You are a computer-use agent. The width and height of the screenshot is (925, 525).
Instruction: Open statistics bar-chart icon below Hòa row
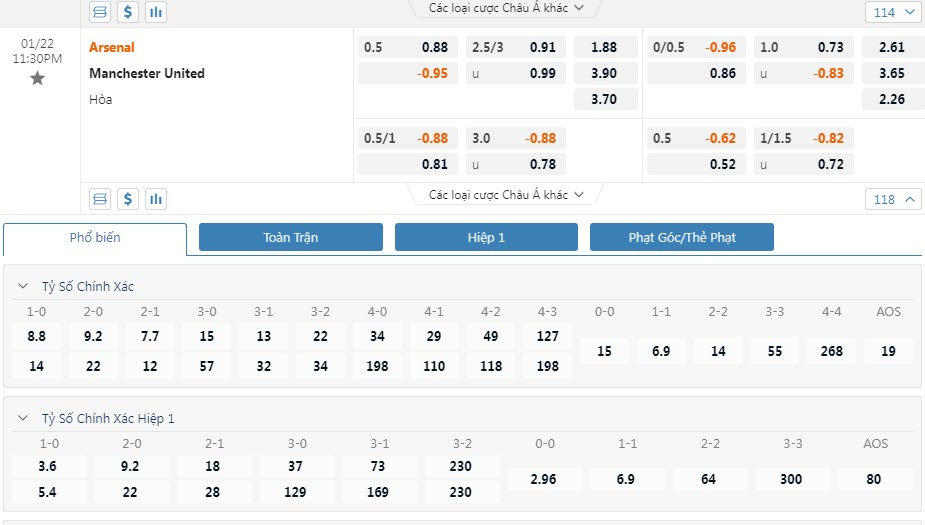[x=155, y=198]
